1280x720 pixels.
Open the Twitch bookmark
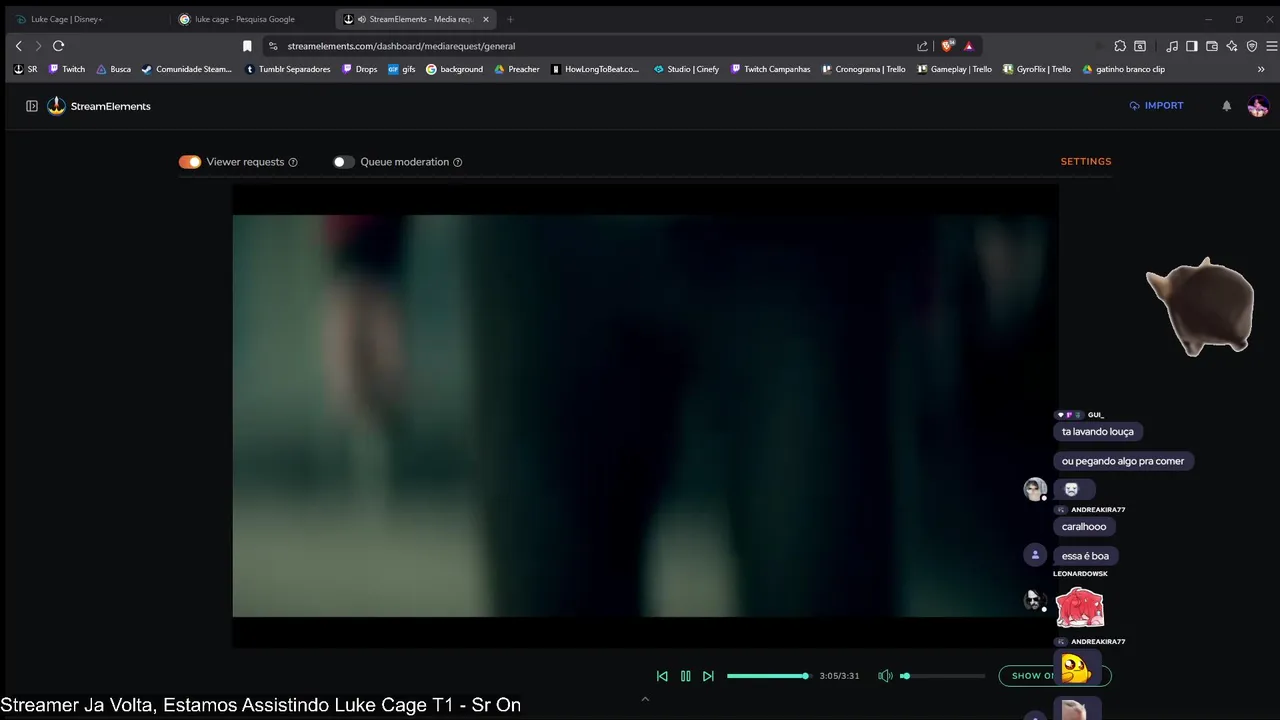[x=67, y=70]
